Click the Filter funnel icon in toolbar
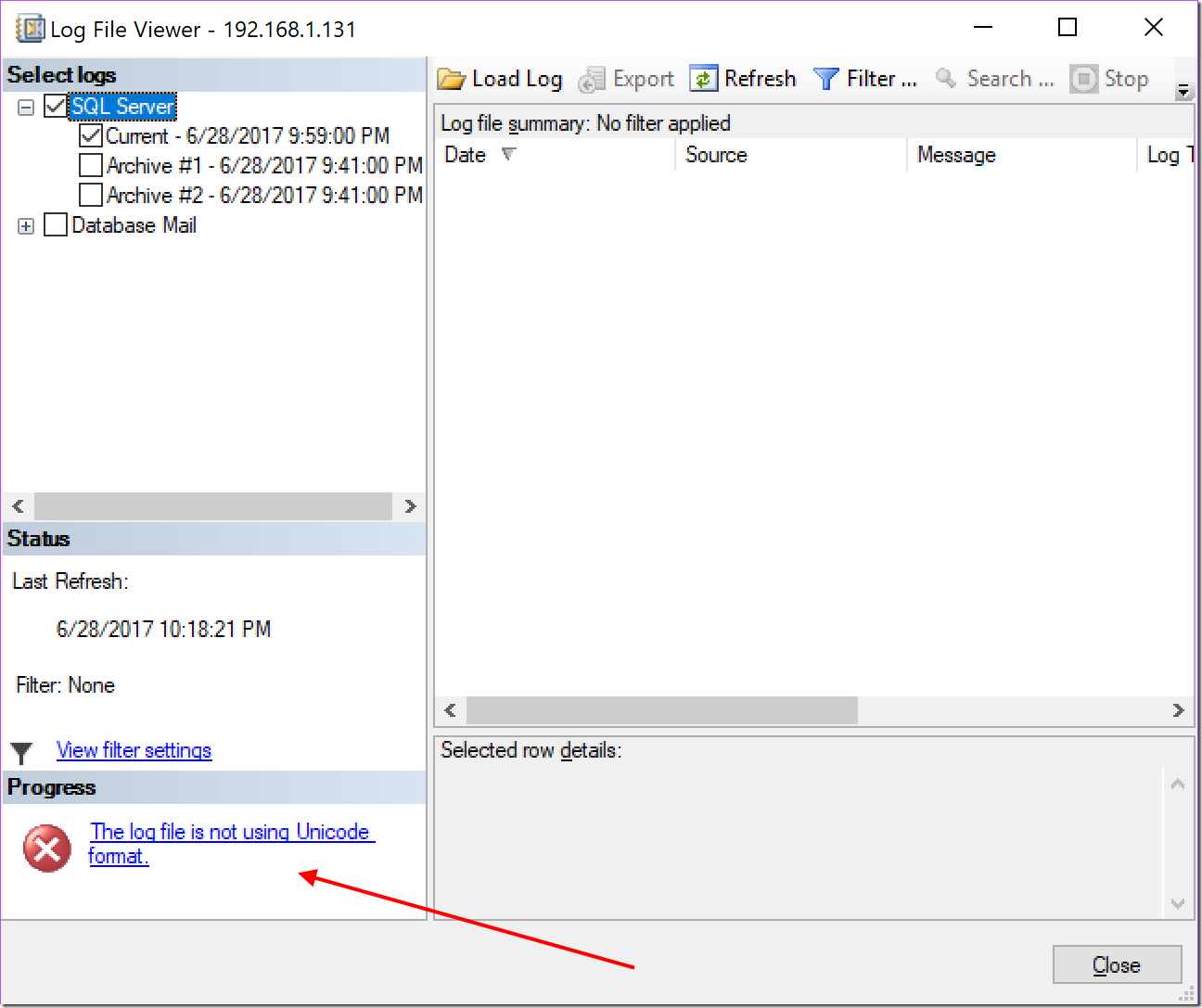 pos(825,79)
